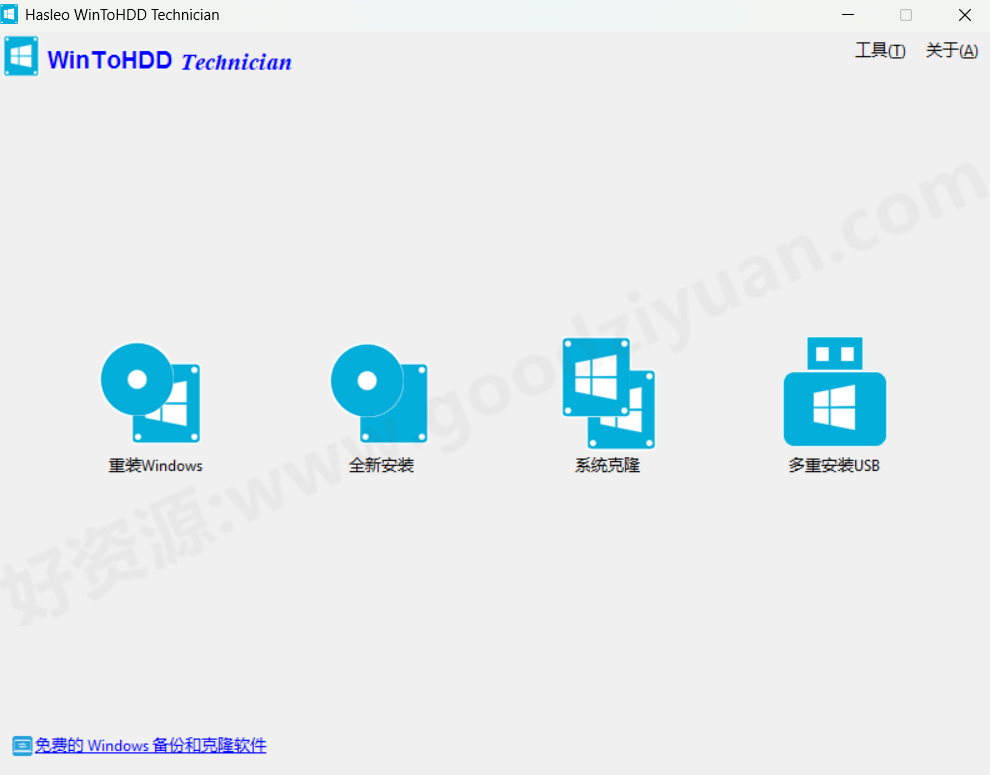Click the Technician edition text in header
This screenshot has width=990, height=775.
click(236, 62)
